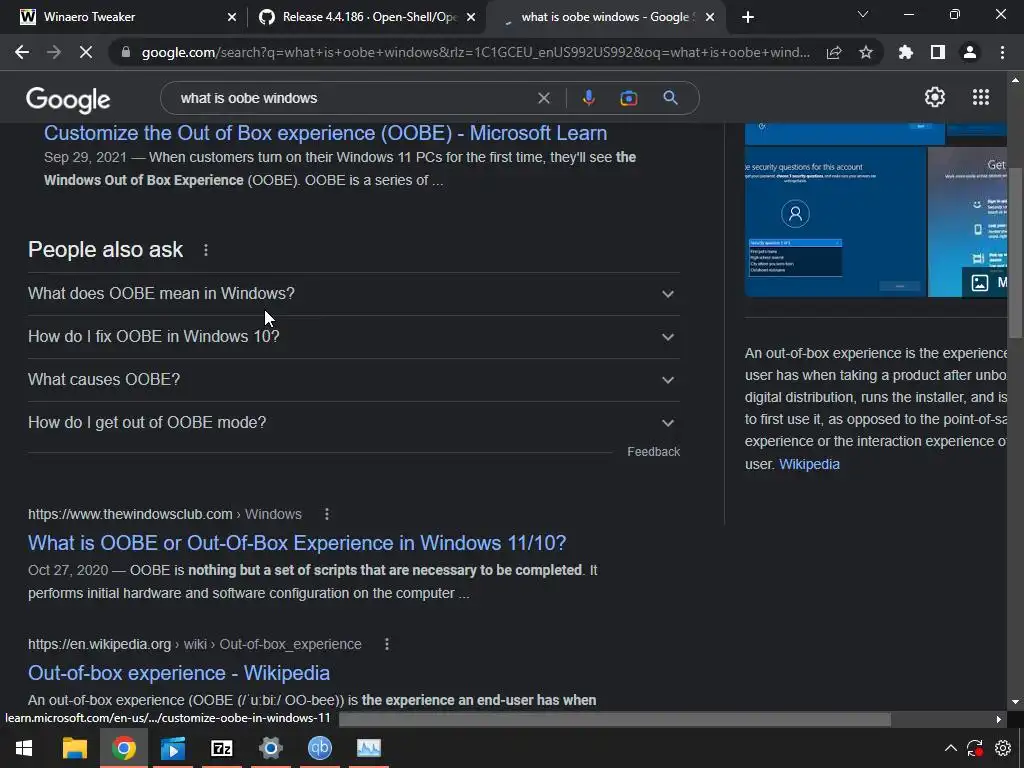Open the Chrome extensions puzzle menu
This screenshot has width=1024, height=768.
click(x=905, y=52)
